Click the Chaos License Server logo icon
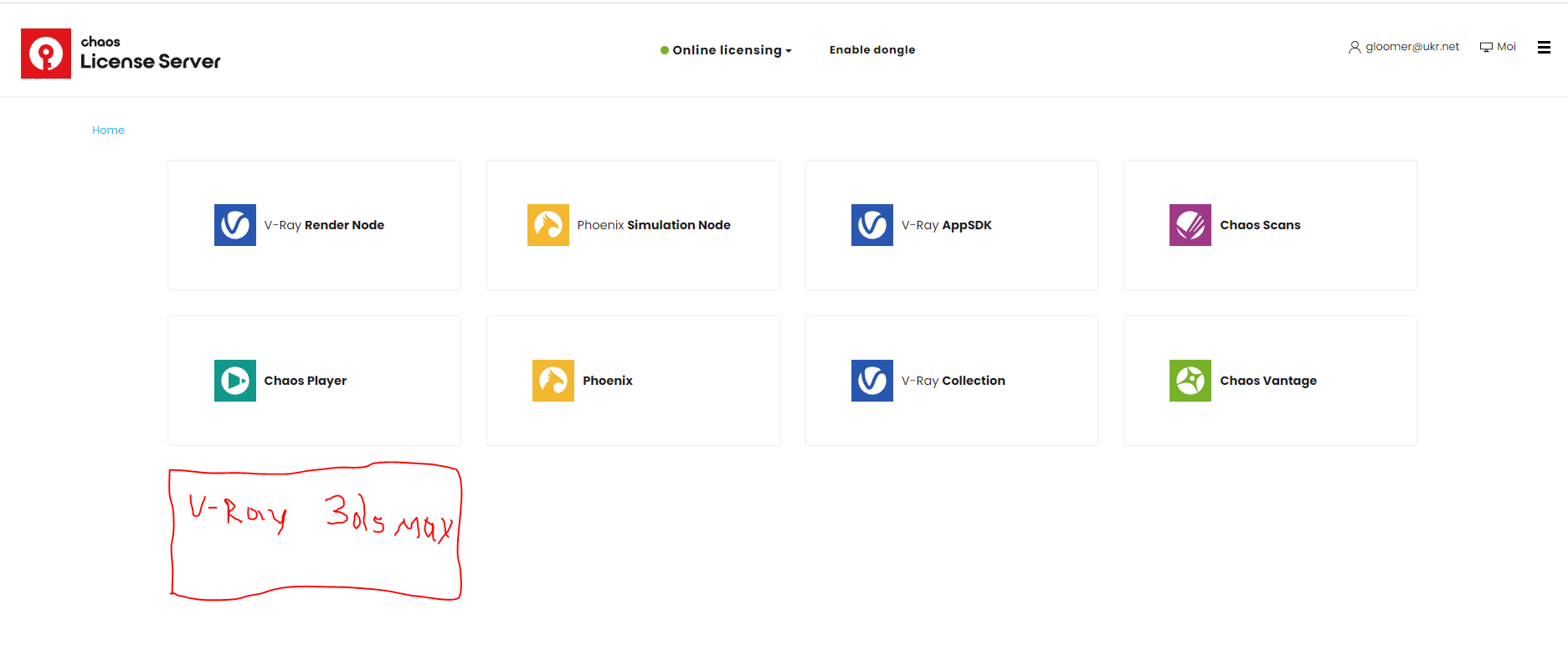Screen dimensions: 1568x666 coord(46,54)
